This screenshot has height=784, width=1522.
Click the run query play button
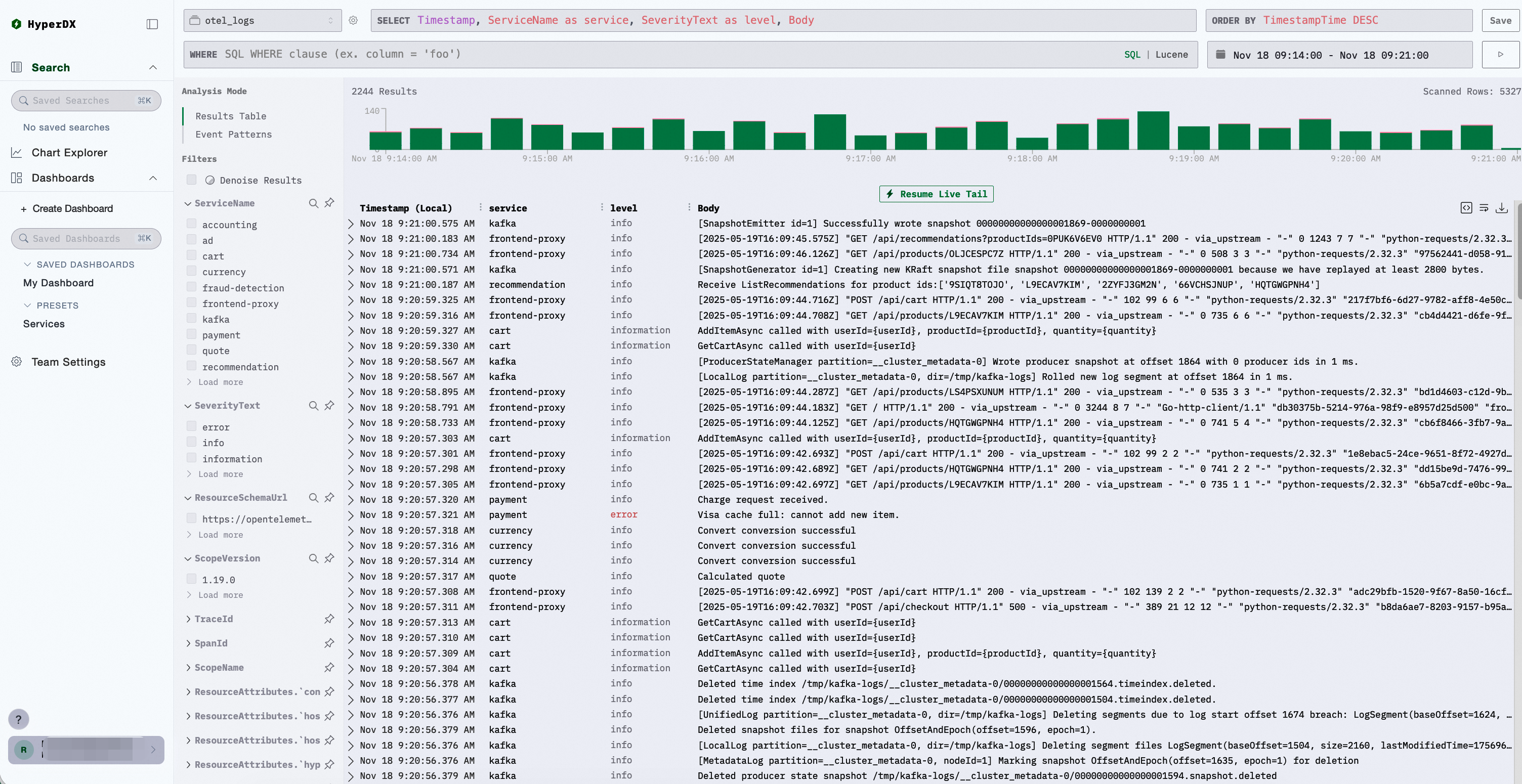tap(1500, 54)
